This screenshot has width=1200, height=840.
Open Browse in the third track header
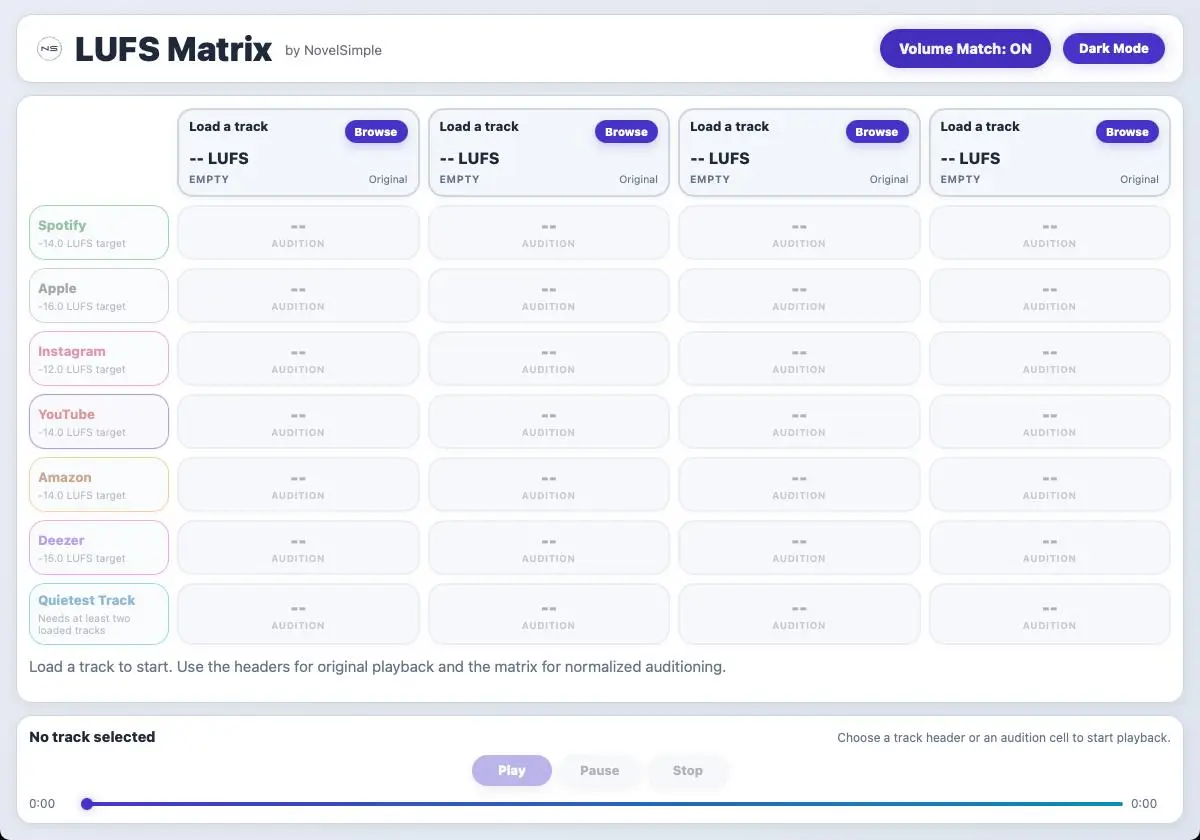point(876,132)
